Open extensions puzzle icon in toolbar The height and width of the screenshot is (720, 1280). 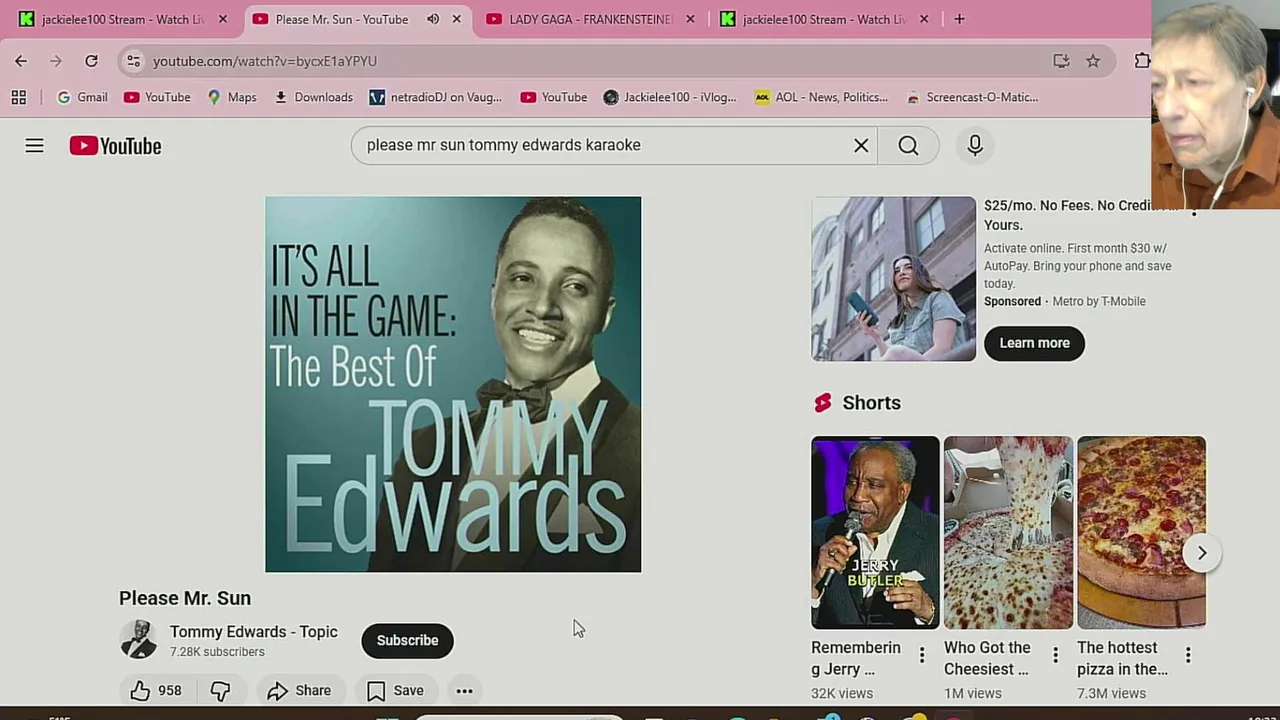[1142, 61]
